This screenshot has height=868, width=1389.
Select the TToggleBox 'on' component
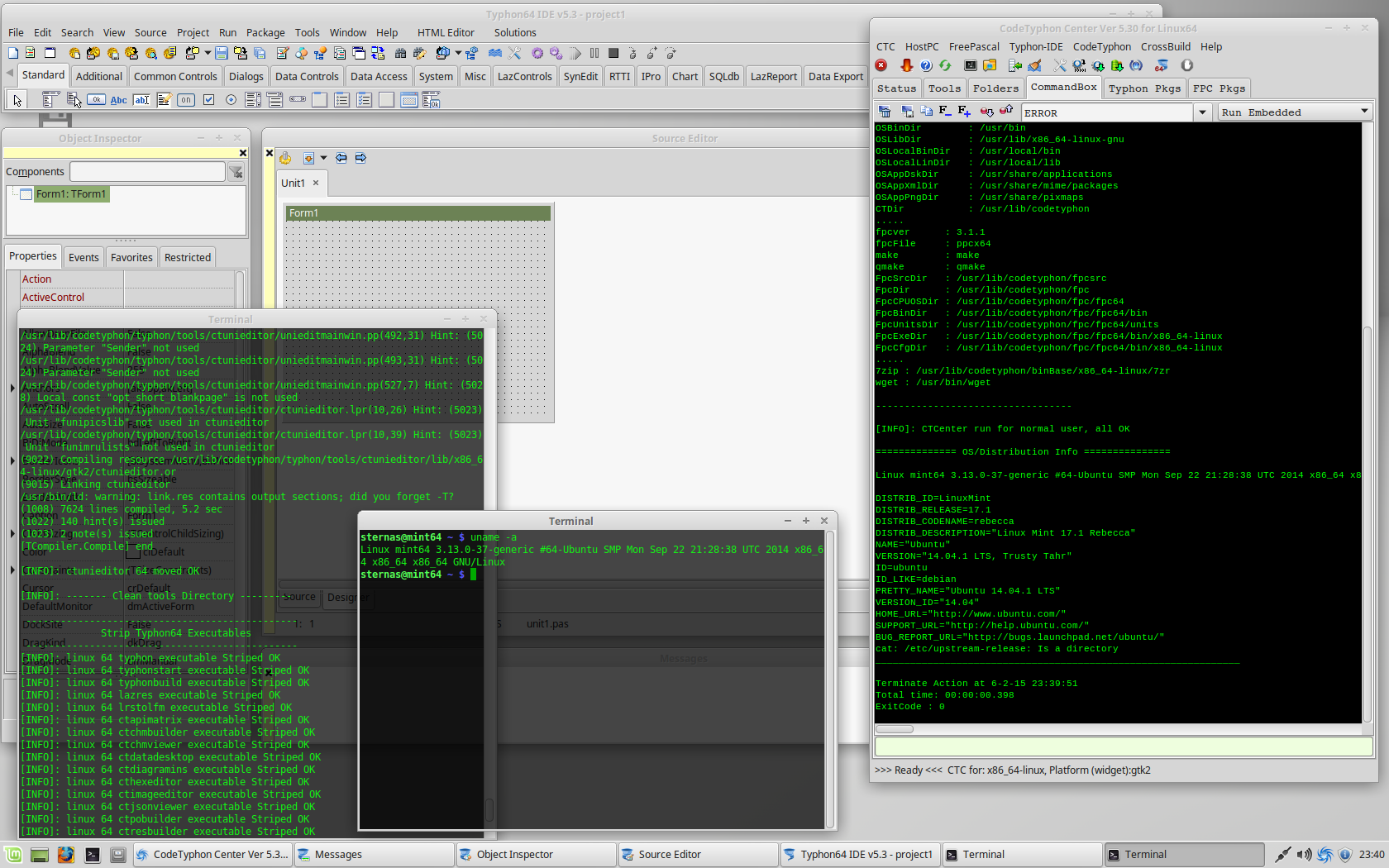(186, 100)
